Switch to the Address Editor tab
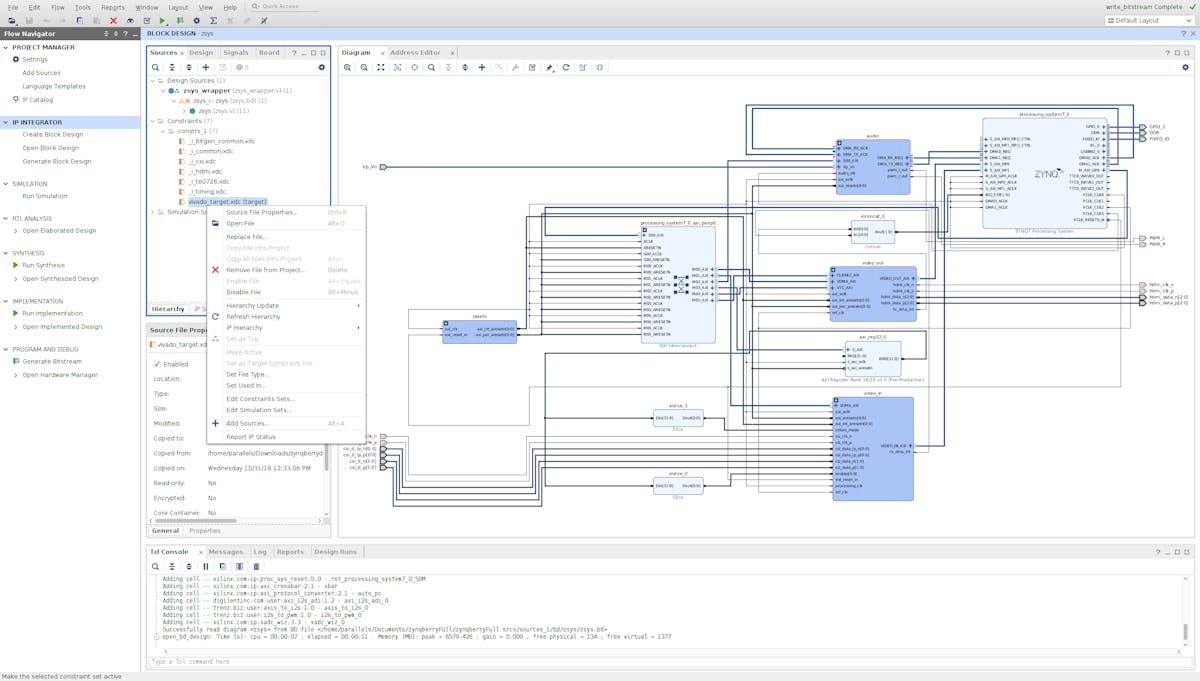Image resolution: width=1200 pixels, height=681 pixels. pos(414,52)
